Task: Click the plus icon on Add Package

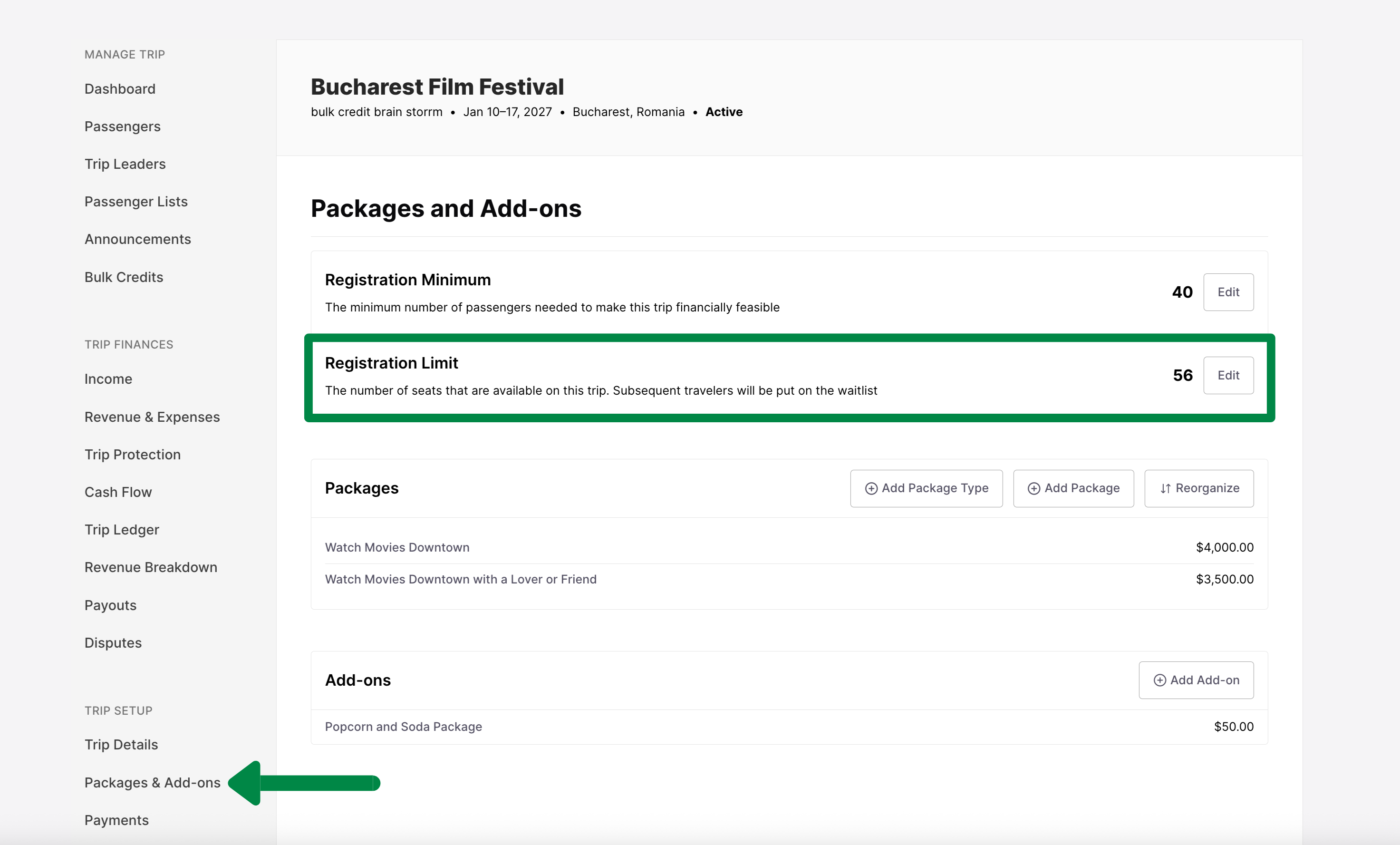Action: tap(1034, 489)
